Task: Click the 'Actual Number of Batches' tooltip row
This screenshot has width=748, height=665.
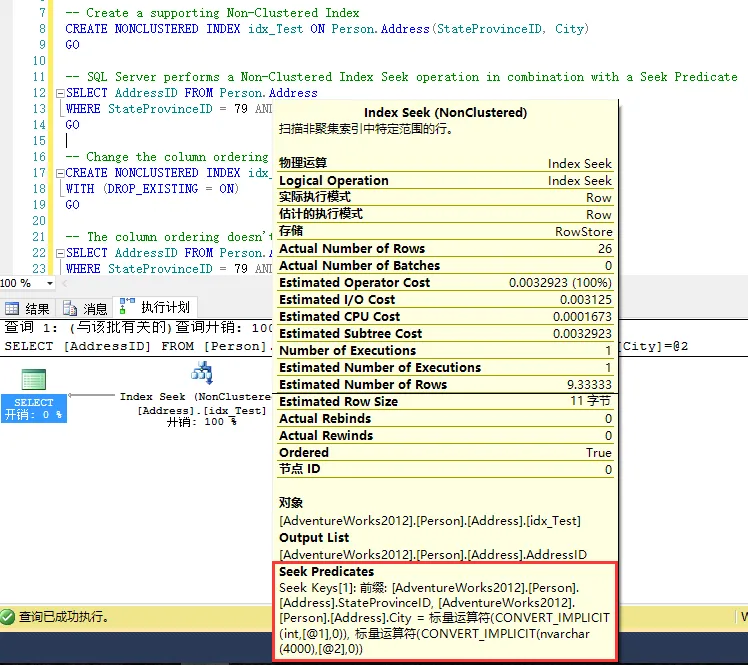Action: 445,266
